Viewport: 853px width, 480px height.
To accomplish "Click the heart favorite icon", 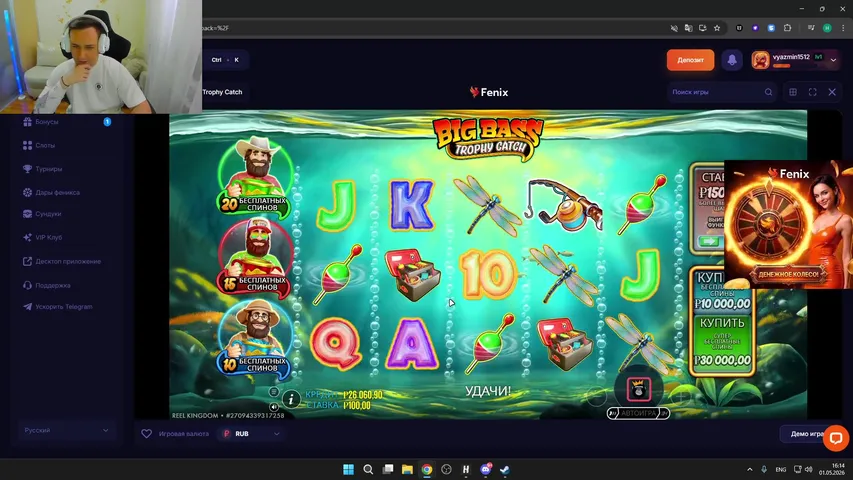I will pyautogui.click(x=146, y=434).
